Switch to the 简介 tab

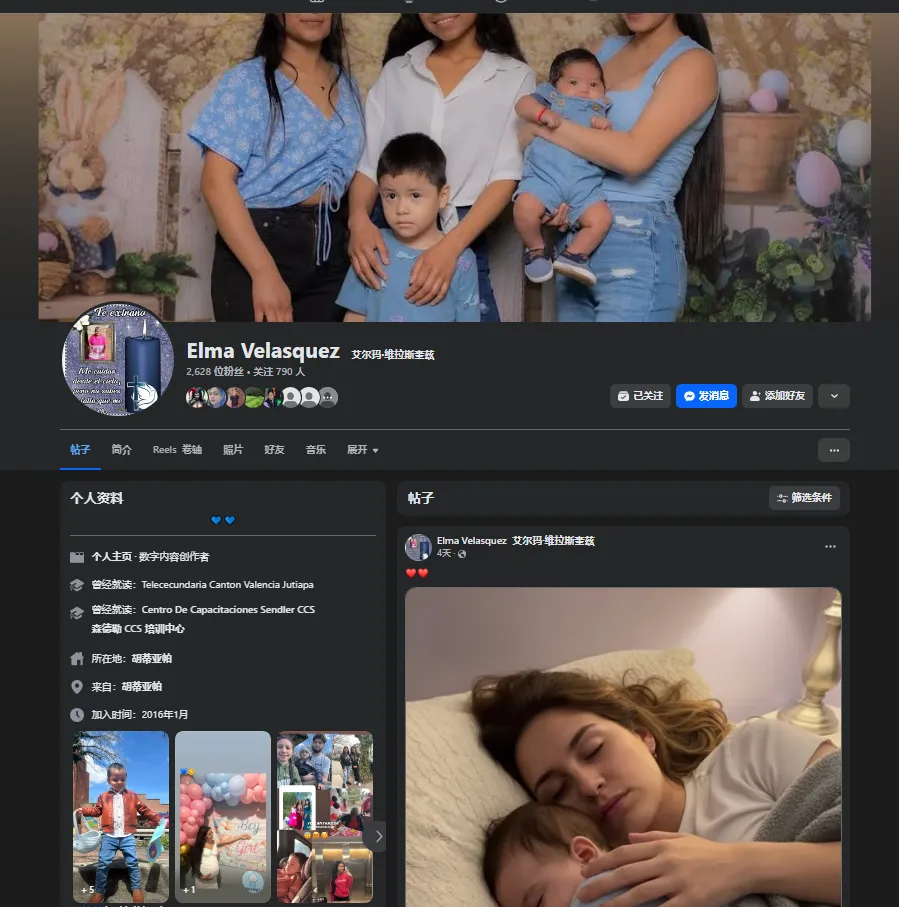point(121,450)
